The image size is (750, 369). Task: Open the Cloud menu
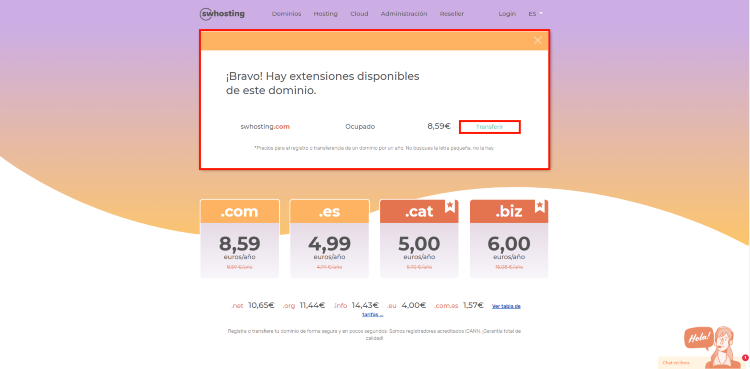click(x=359, y=14)
